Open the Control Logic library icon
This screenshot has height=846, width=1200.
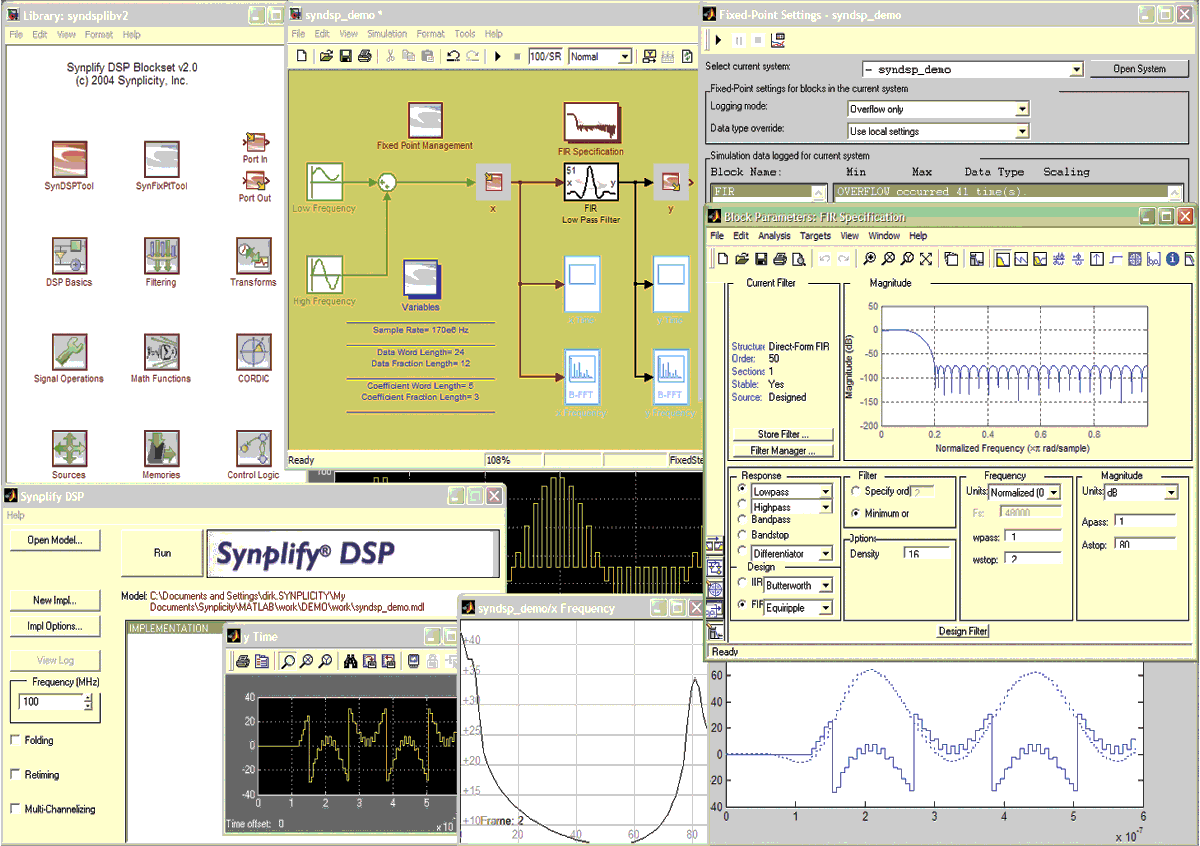pyautogui.click(x=253, y=449)
